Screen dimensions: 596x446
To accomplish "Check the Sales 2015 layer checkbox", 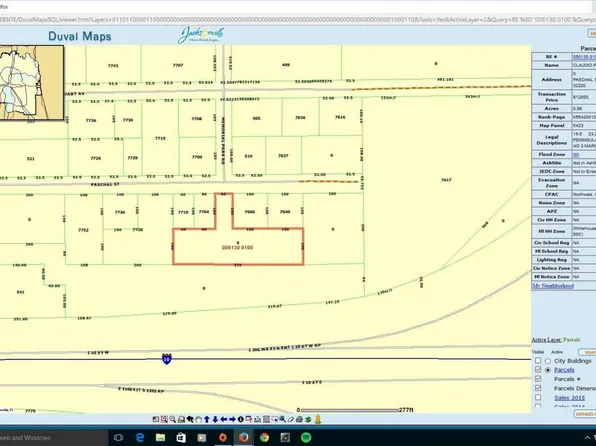I will pos(538,397).
